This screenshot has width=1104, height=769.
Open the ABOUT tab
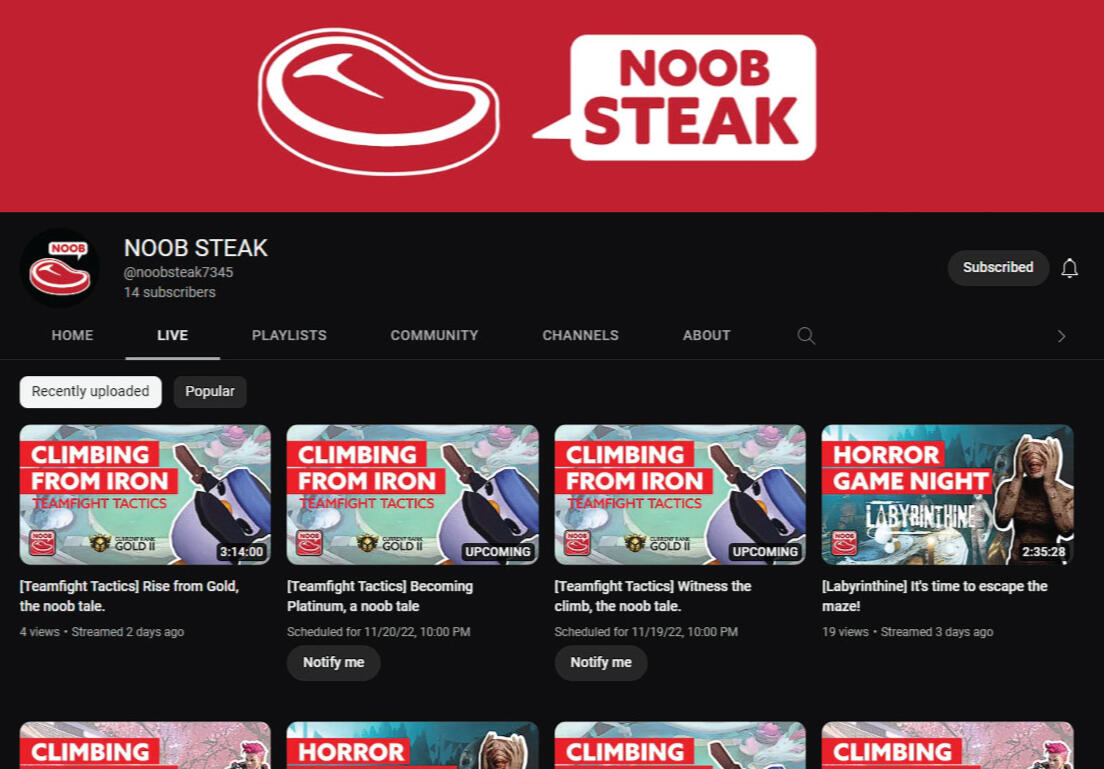706,335
